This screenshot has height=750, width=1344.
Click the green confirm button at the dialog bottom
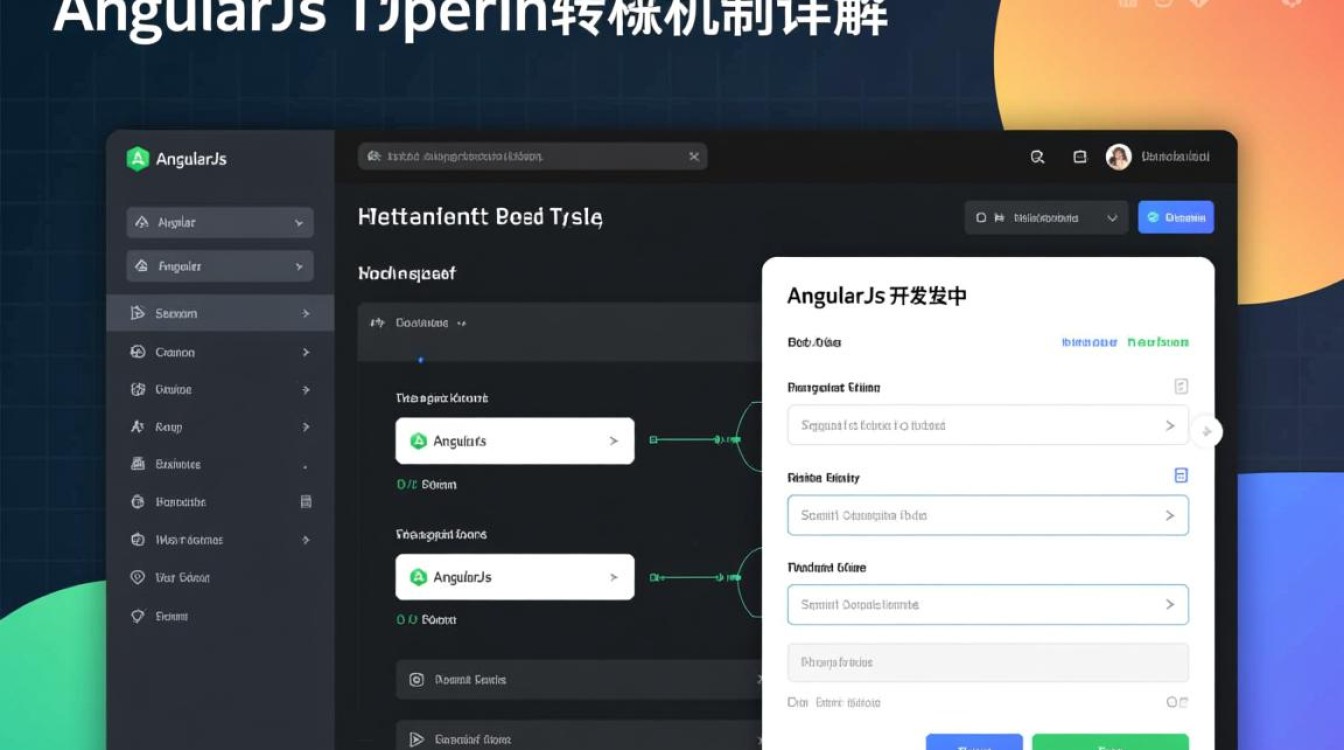[1111, 745]
